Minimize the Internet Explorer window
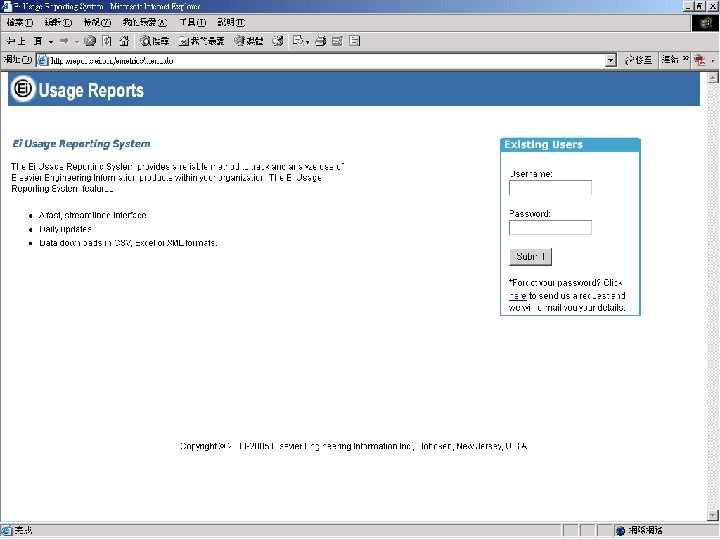Viewport: 720px width, 540px height. tap(688, 6)
